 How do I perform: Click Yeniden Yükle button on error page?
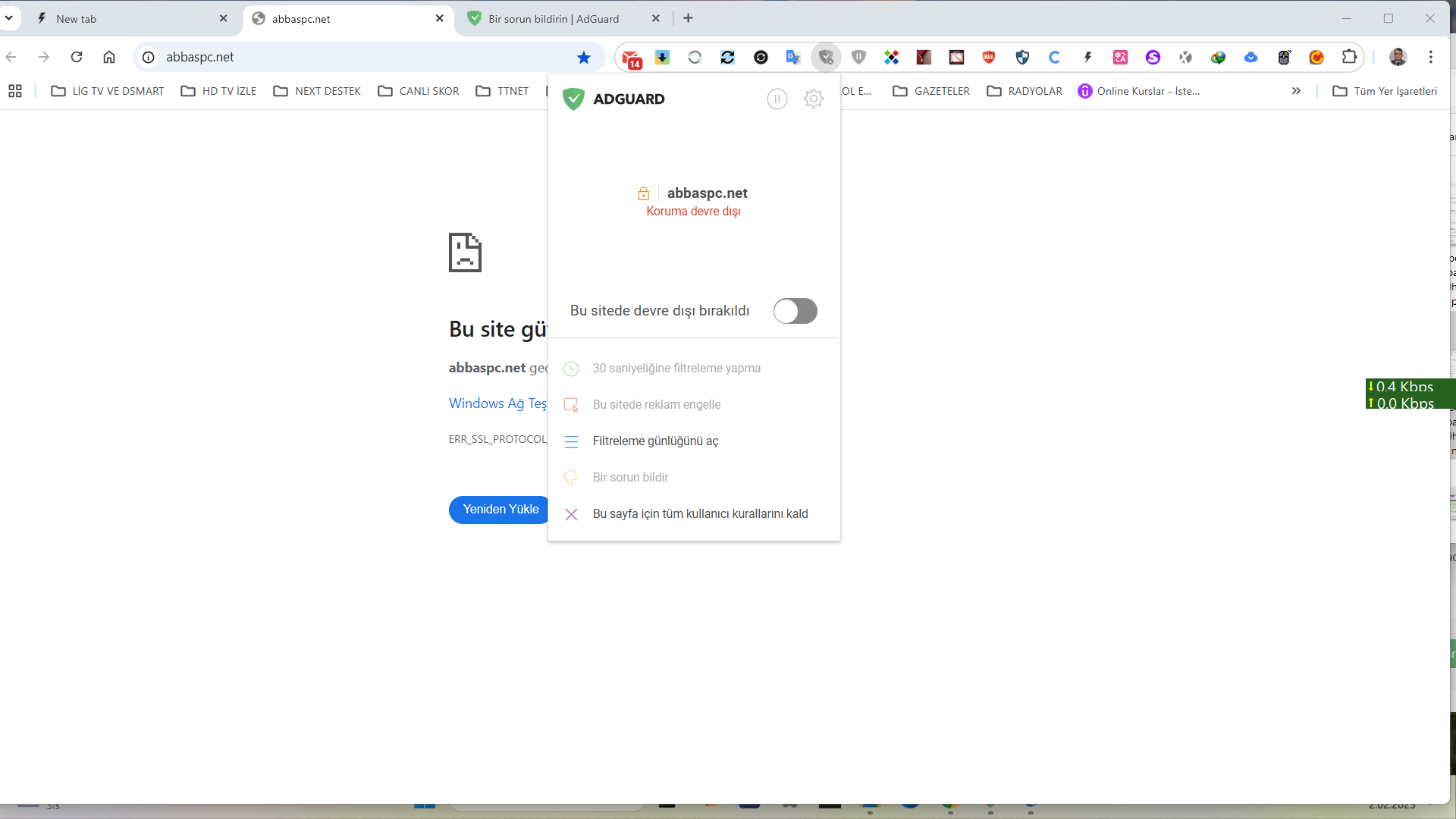[500, 509]
